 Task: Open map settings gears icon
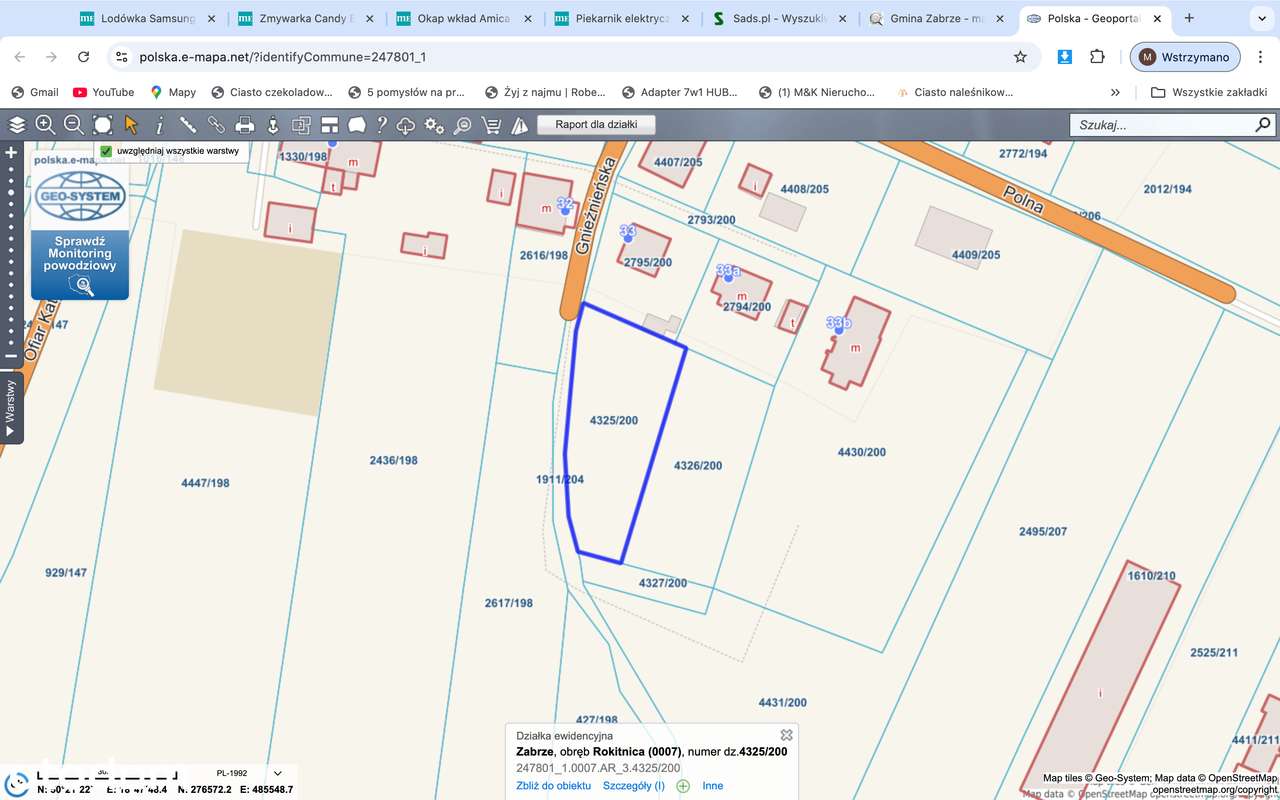coord(434,125)
